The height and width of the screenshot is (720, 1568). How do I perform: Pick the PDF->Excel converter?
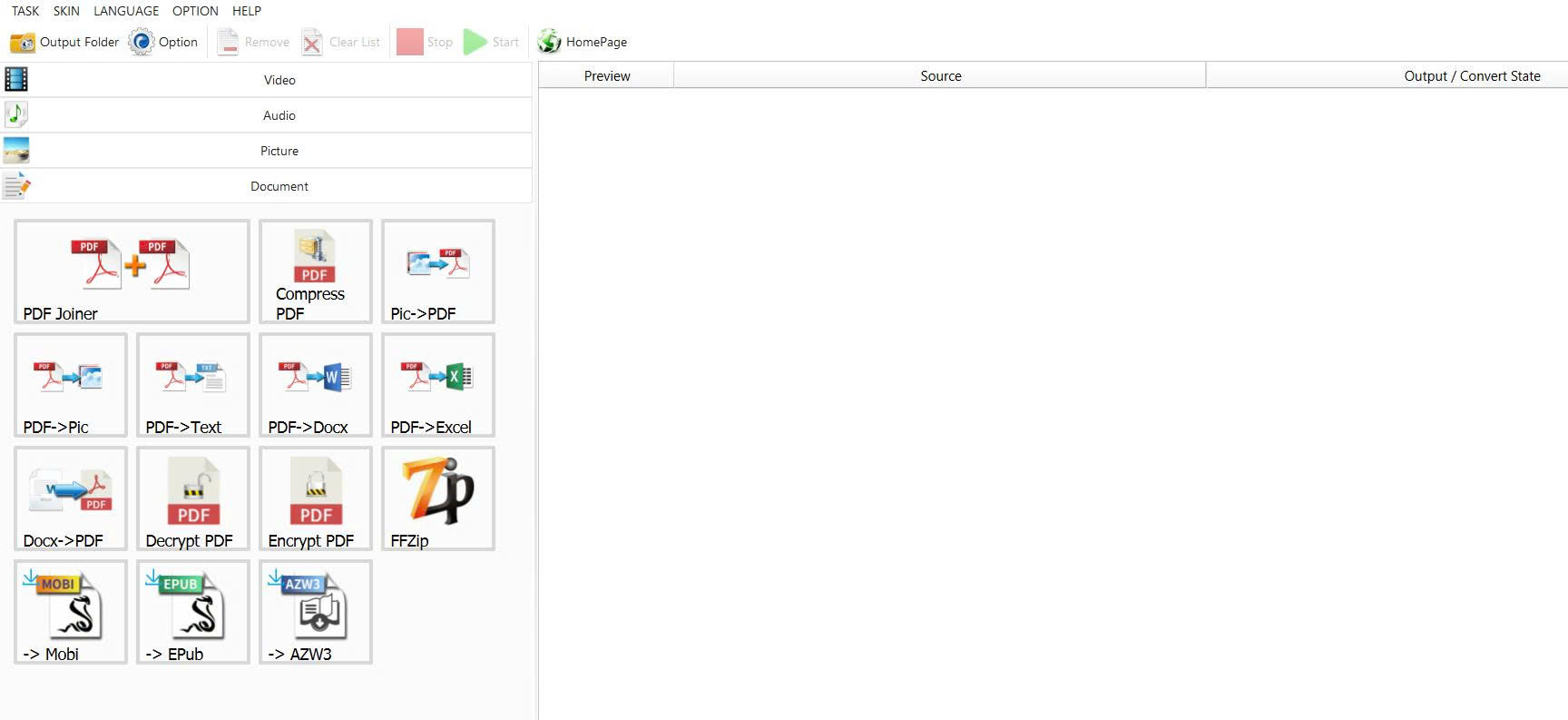(438, 385)
